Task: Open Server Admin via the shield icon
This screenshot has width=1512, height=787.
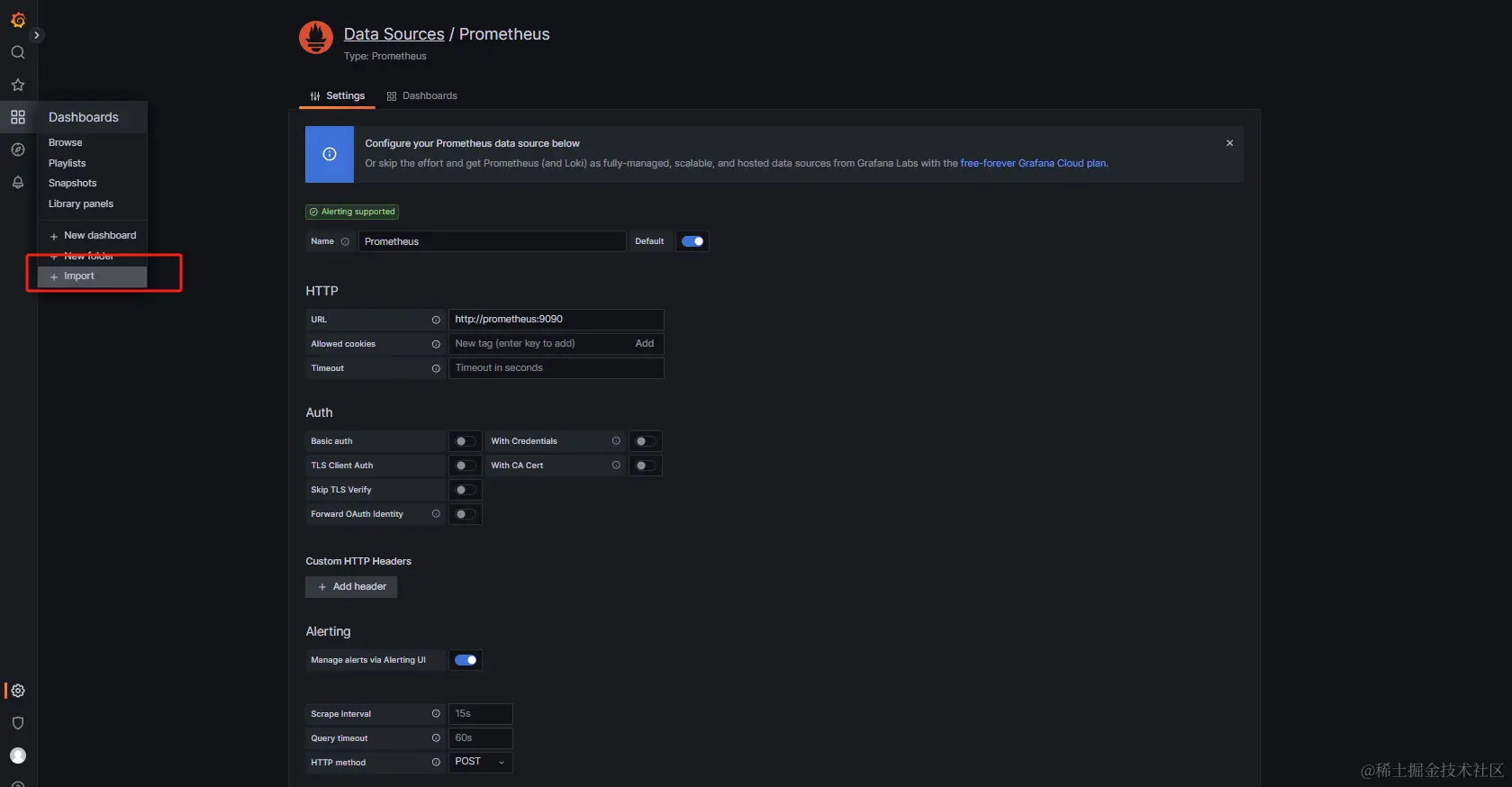Action: coord(18,723)
